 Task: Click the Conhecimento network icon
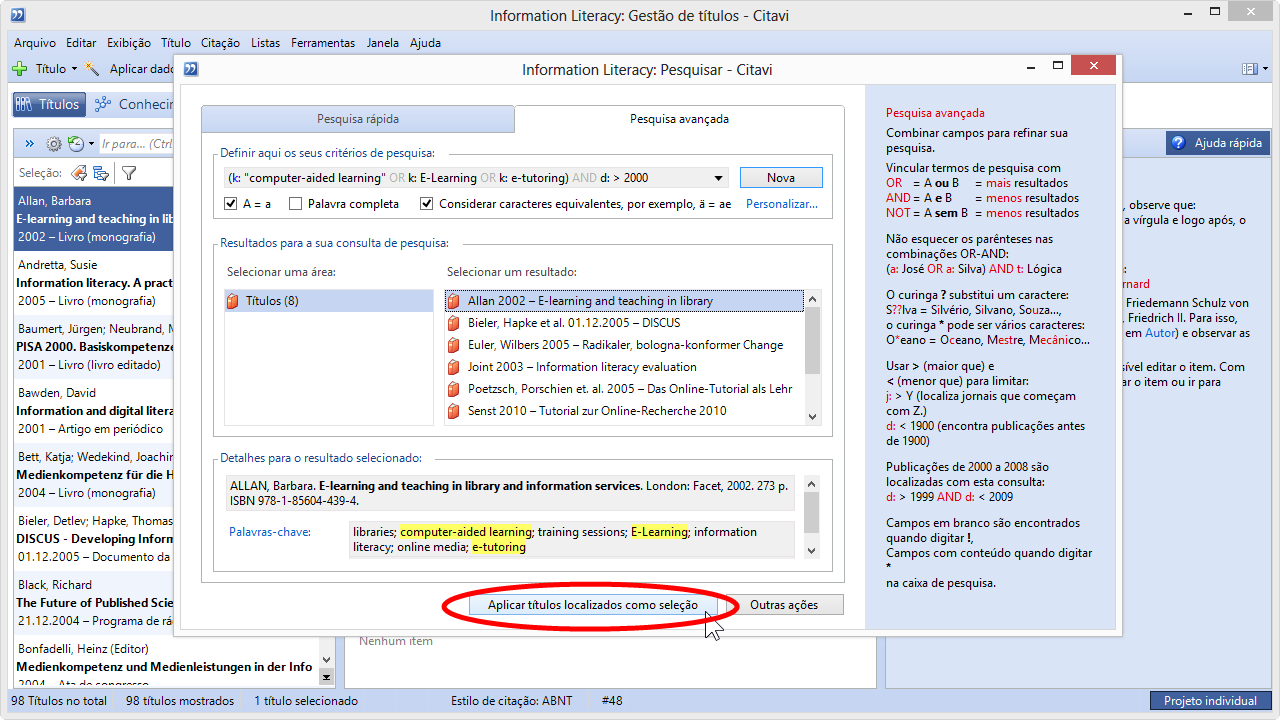103,104
